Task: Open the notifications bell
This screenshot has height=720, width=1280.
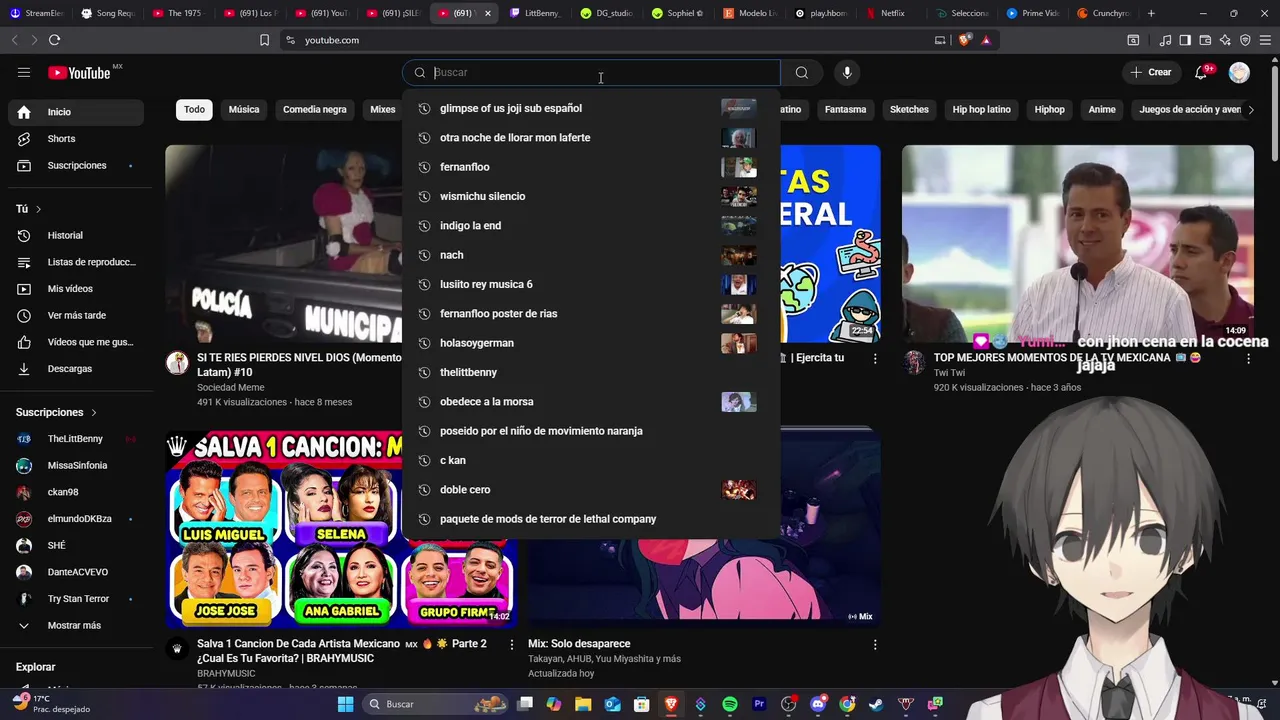Action: pos(1201,72)
